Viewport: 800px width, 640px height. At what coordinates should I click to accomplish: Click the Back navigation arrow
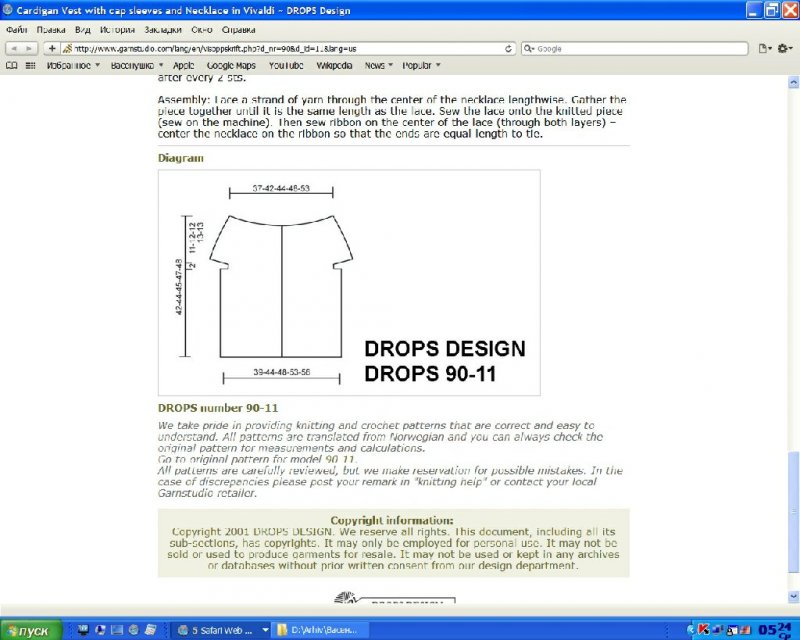(x=14, y=48)
